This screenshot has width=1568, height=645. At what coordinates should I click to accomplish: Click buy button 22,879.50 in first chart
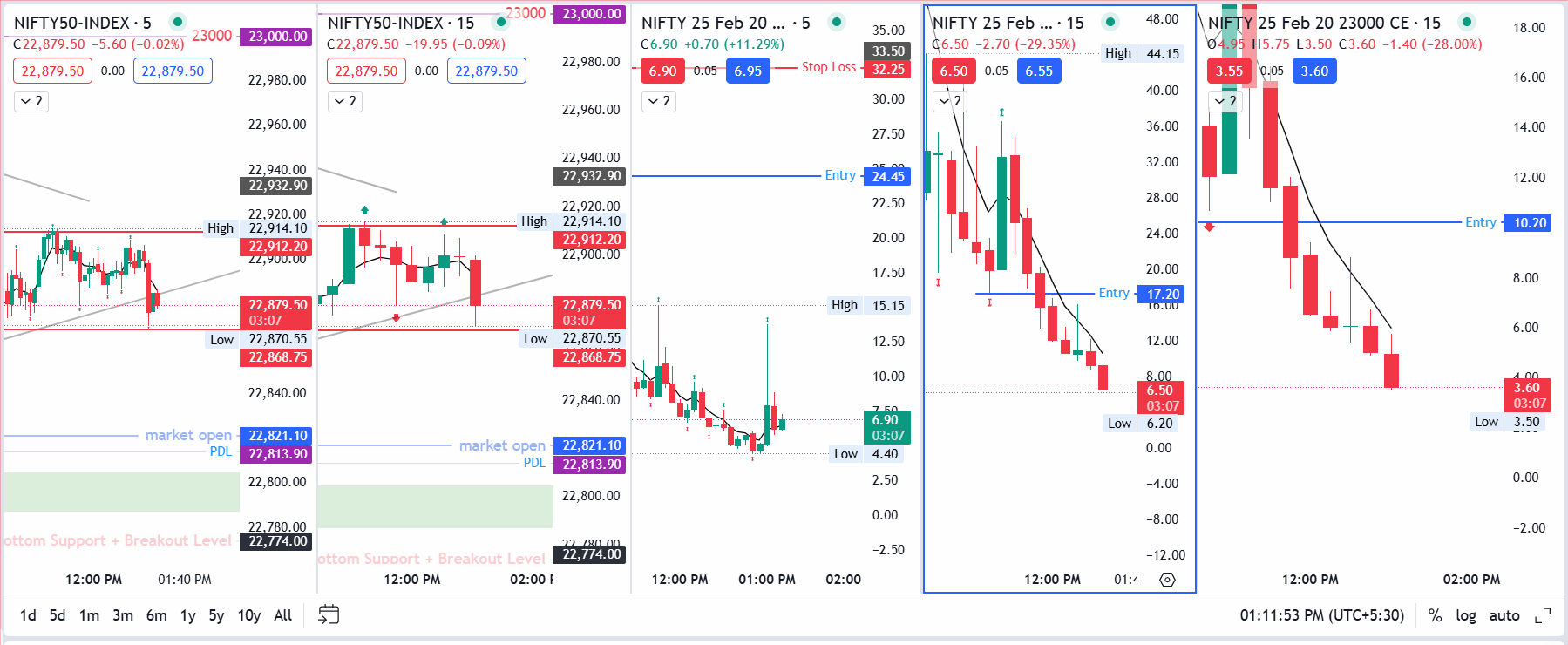[x=173, y=71]
